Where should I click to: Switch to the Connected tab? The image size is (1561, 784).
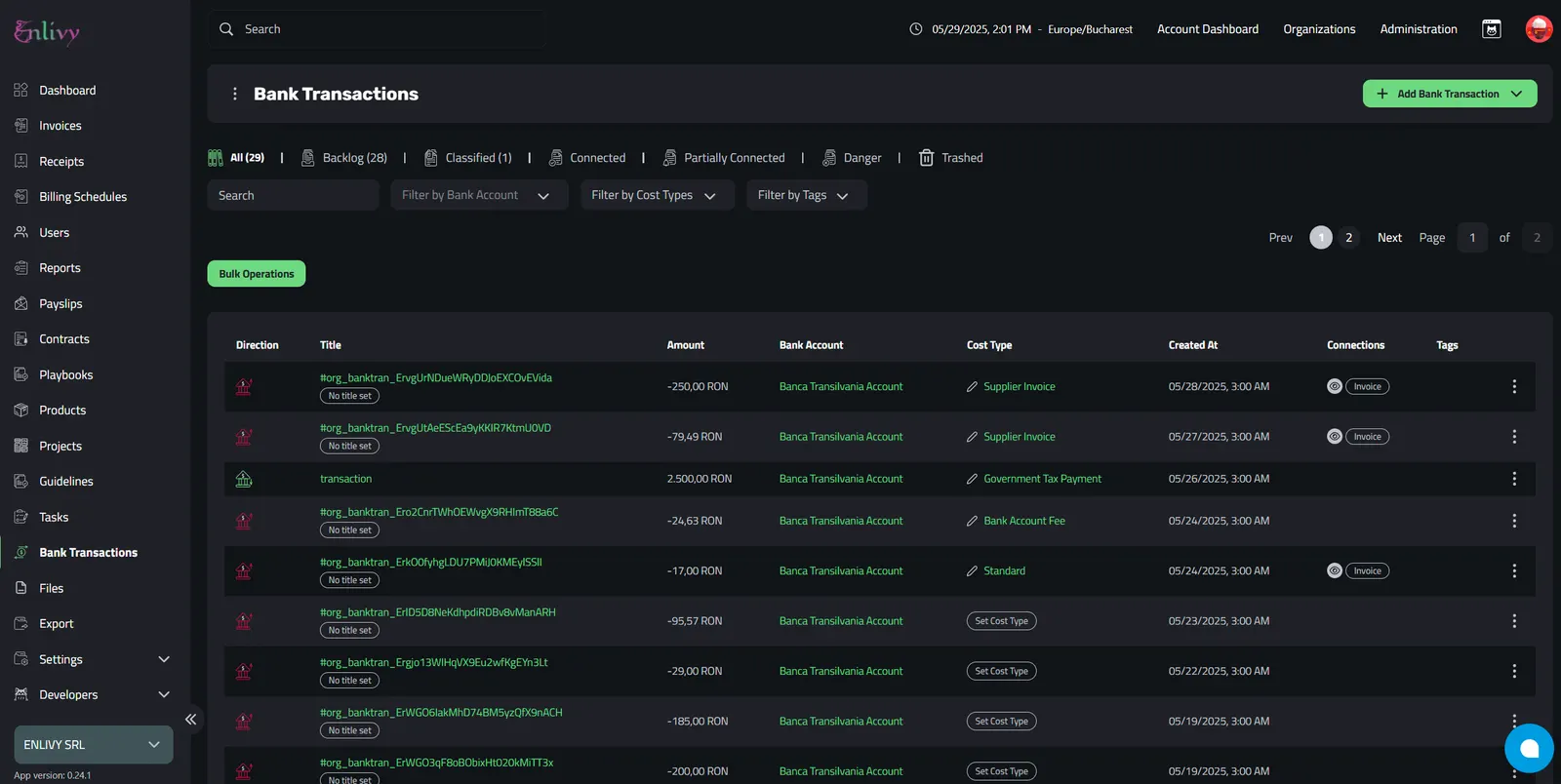[x=587, y=158]
